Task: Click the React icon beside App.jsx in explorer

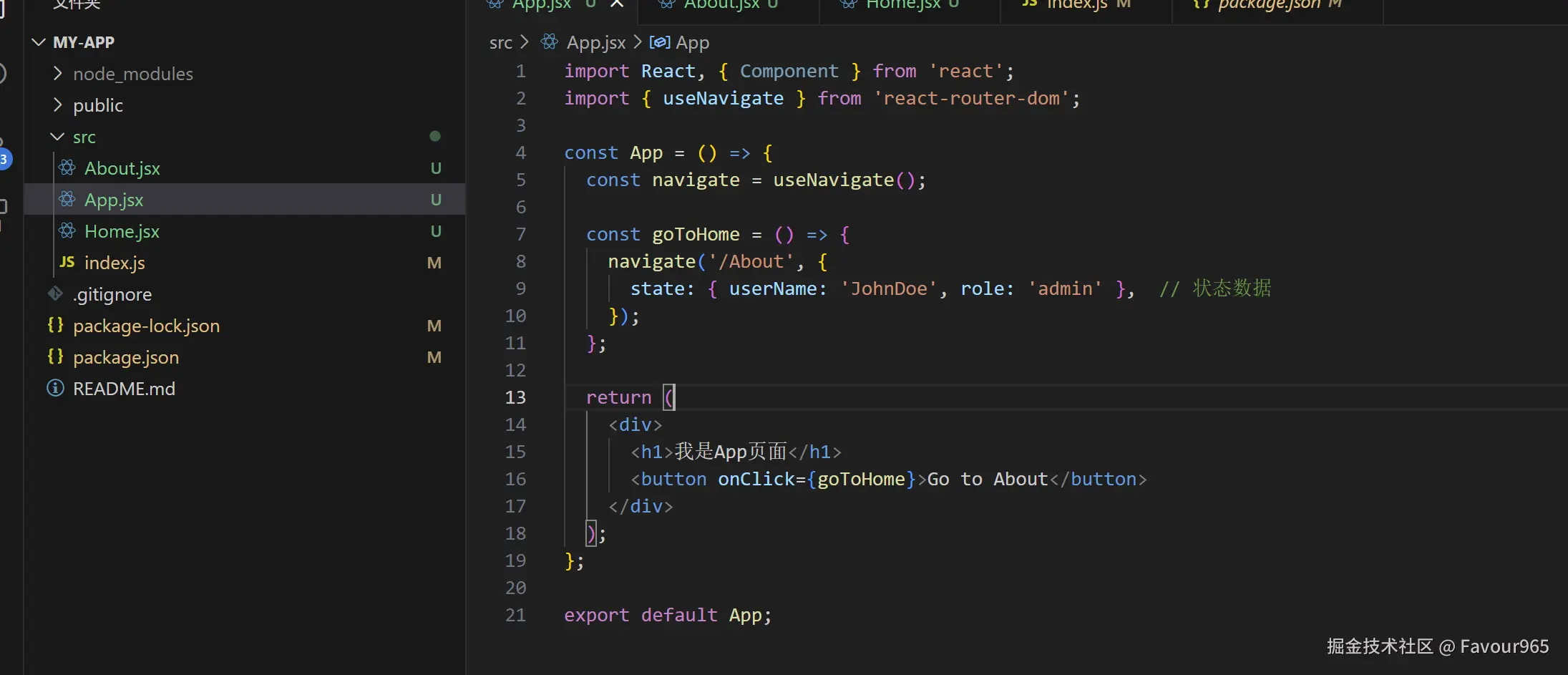Action: coord(67,200)
